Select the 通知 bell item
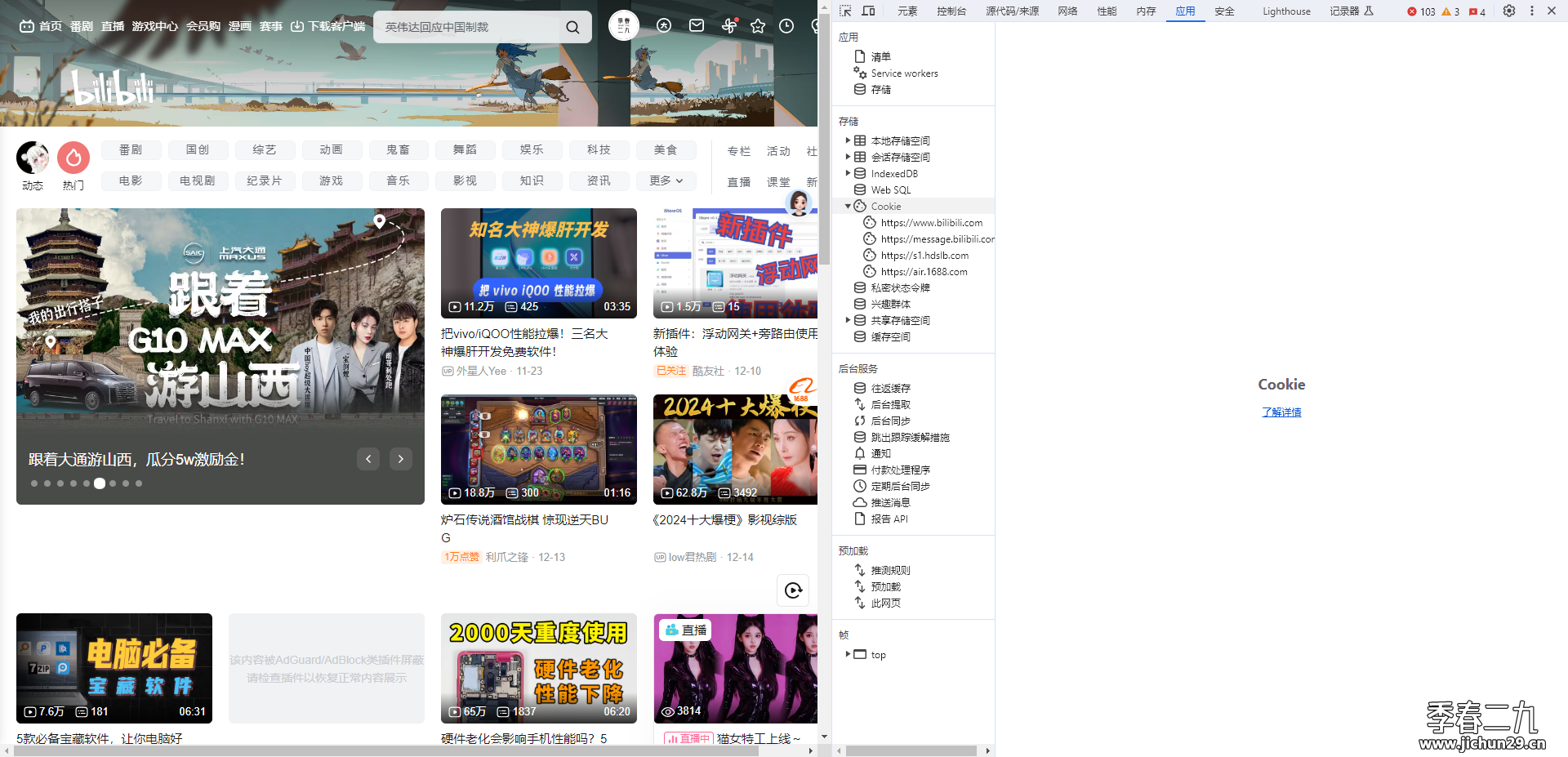1568x757 pixels. pos(880,454)
